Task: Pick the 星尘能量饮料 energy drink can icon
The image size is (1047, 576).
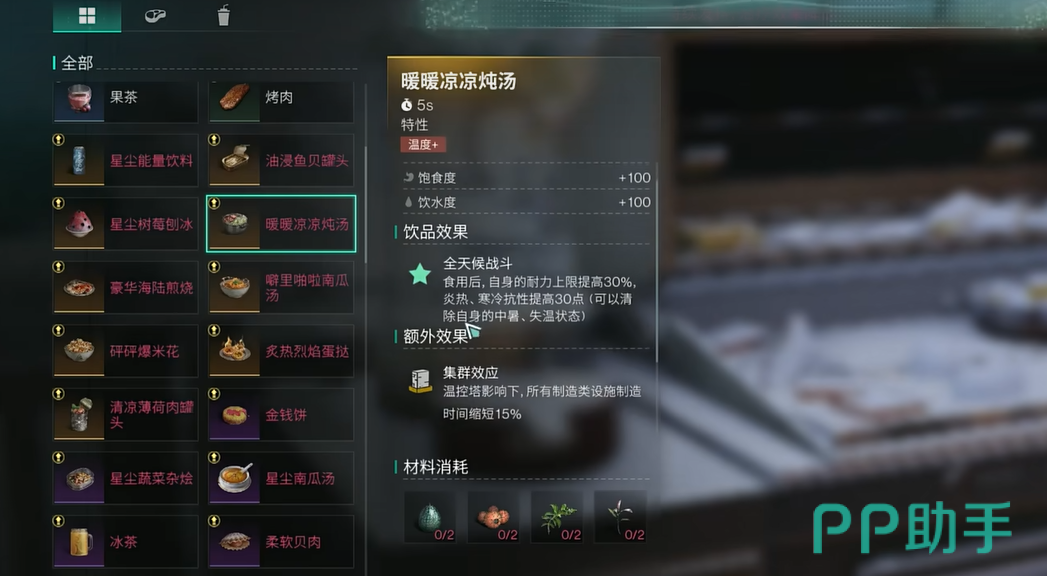Action: tap(79, 161)
